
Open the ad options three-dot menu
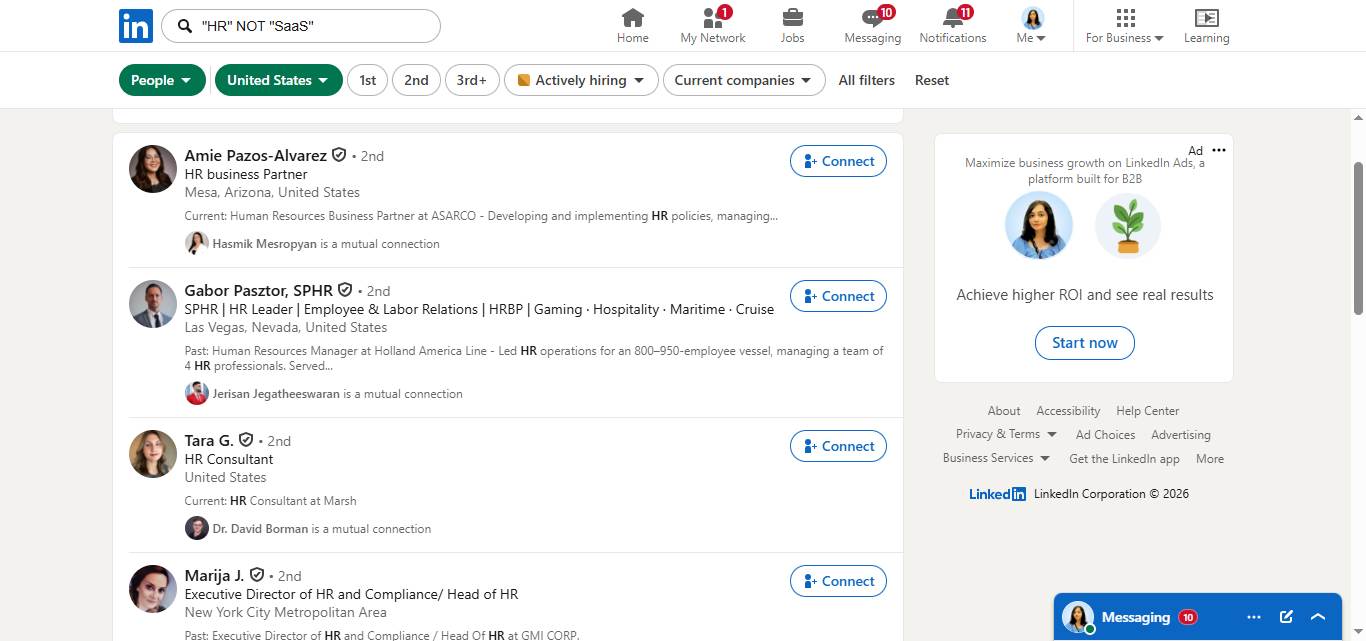click(1218, 150)
